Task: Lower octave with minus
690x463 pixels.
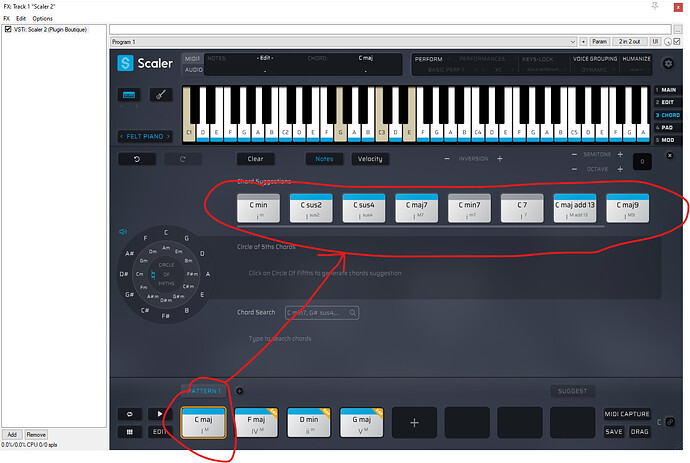Action: pos(574,169)
